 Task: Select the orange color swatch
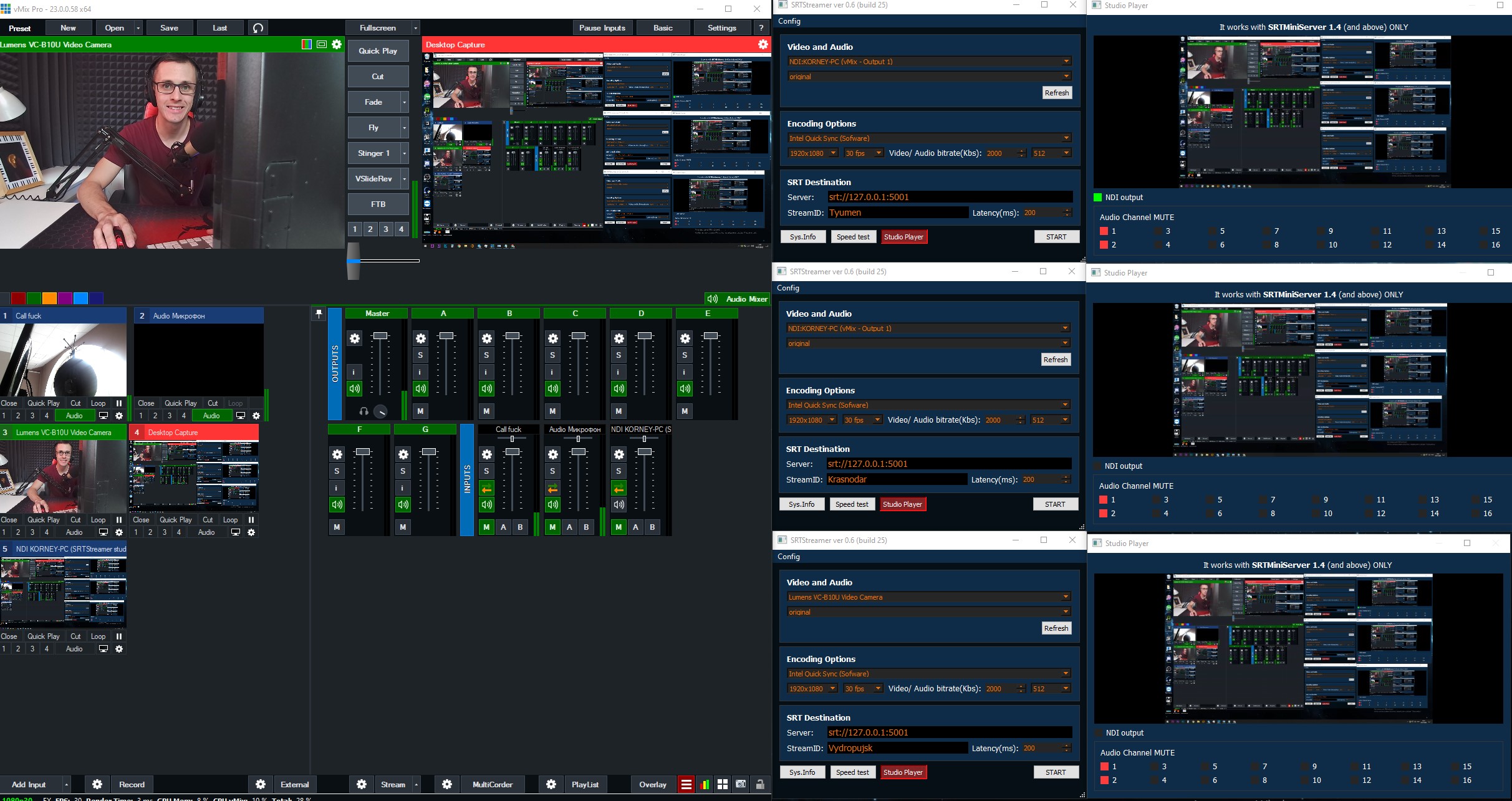click(x=49, y=299)
